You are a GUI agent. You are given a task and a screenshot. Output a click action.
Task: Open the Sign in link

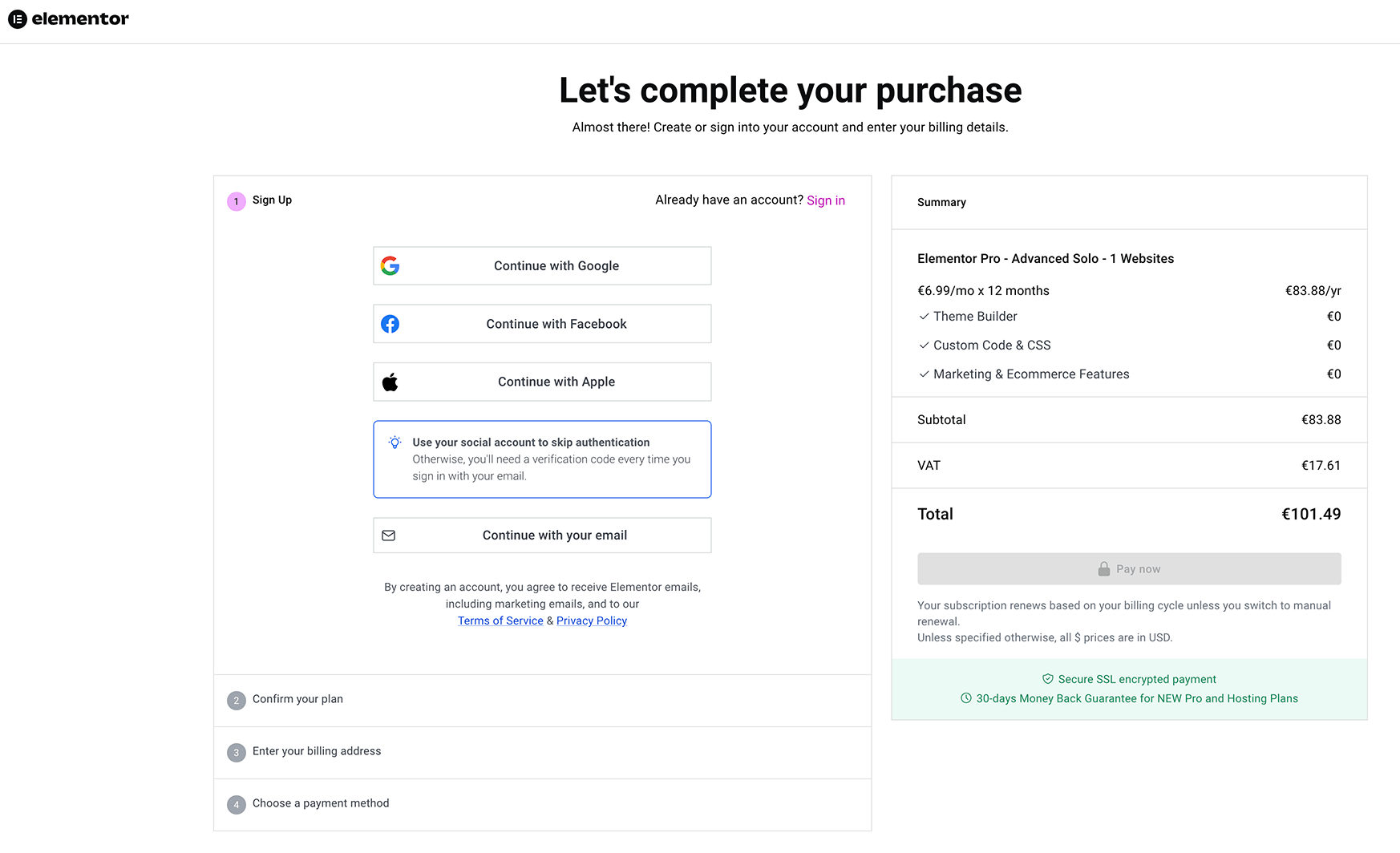(825, 200)
